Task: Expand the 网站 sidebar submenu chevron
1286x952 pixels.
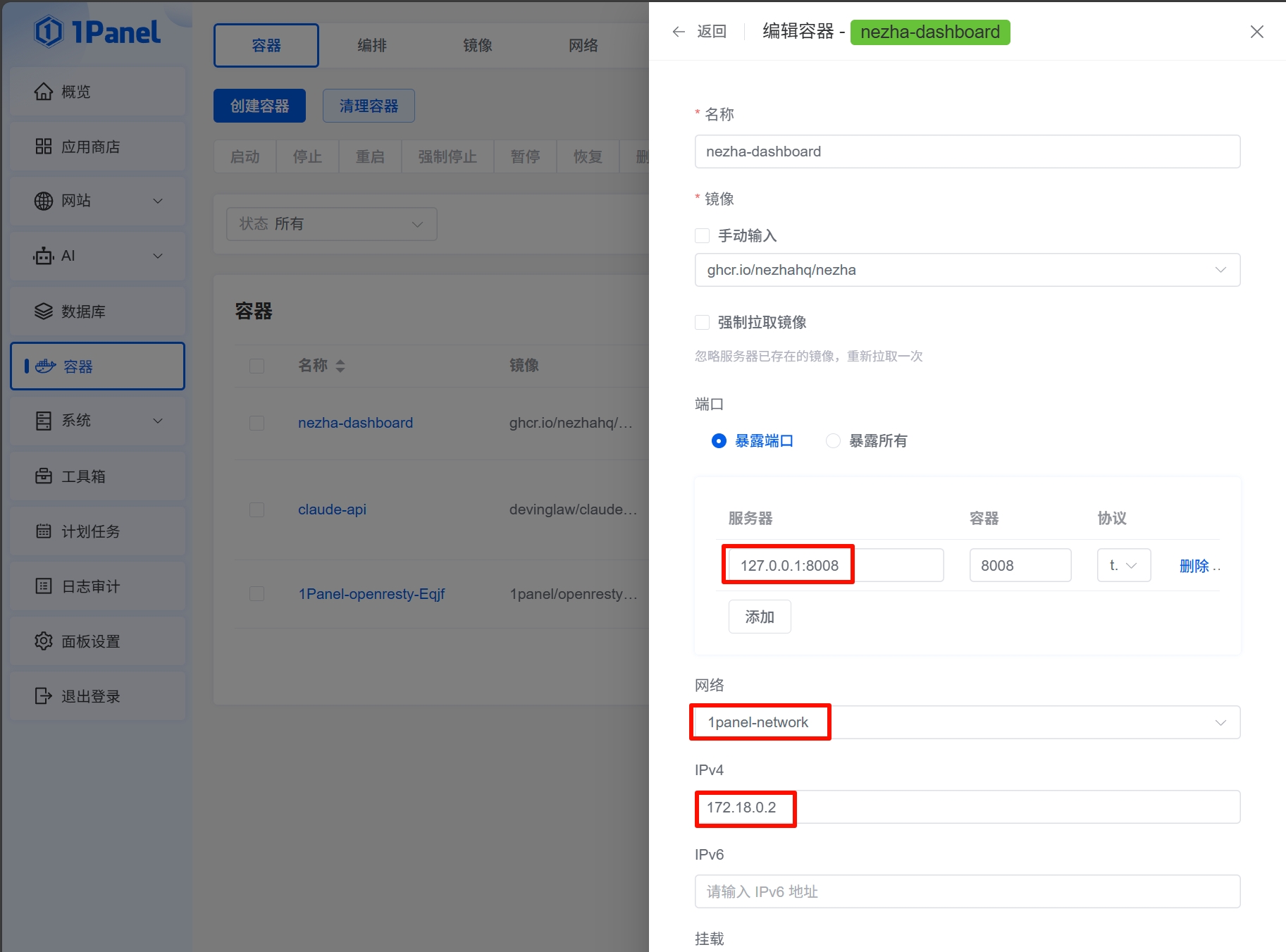Action: [158, 201]
